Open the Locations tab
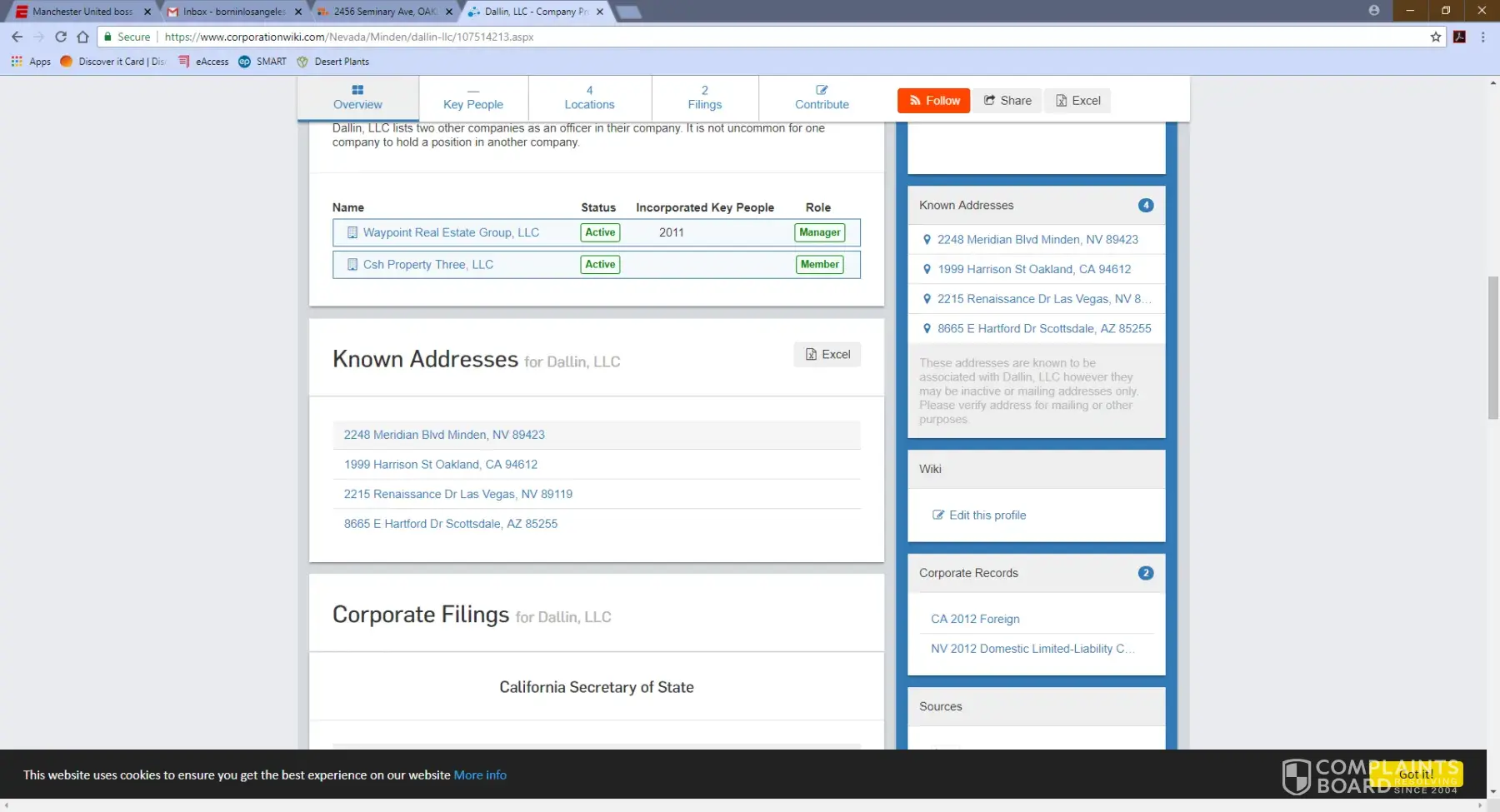This screenshot has height=812, width=1500. coord(589,97)
